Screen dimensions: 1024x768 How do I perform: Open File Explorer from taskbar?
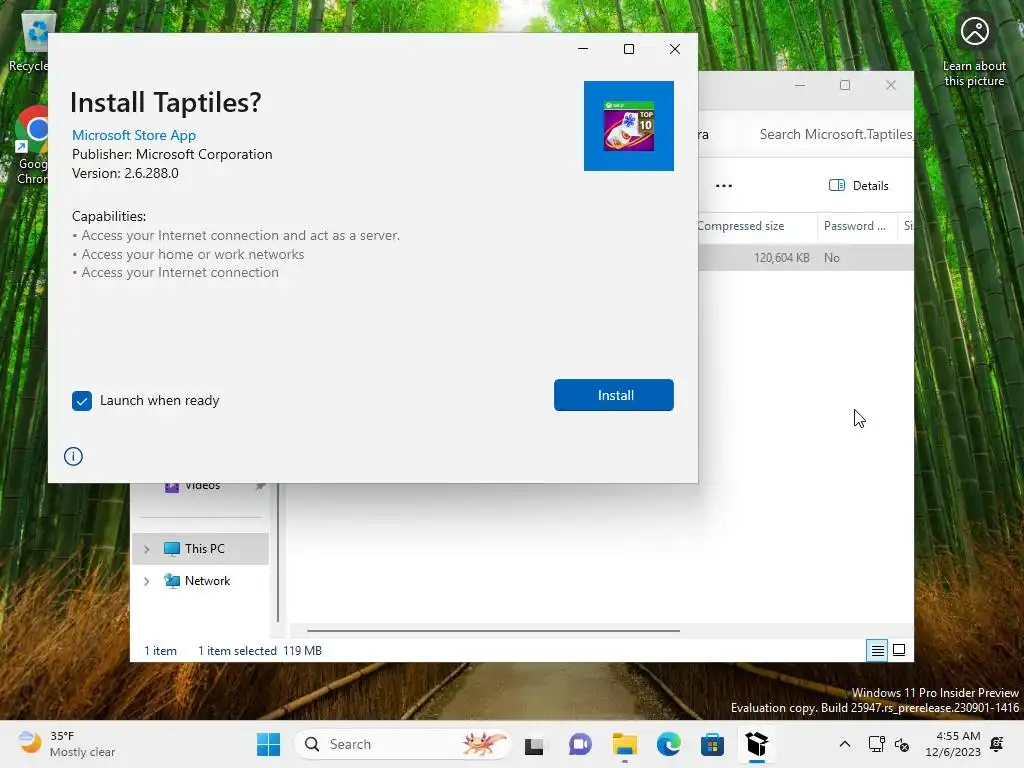(x=624, y=744)
